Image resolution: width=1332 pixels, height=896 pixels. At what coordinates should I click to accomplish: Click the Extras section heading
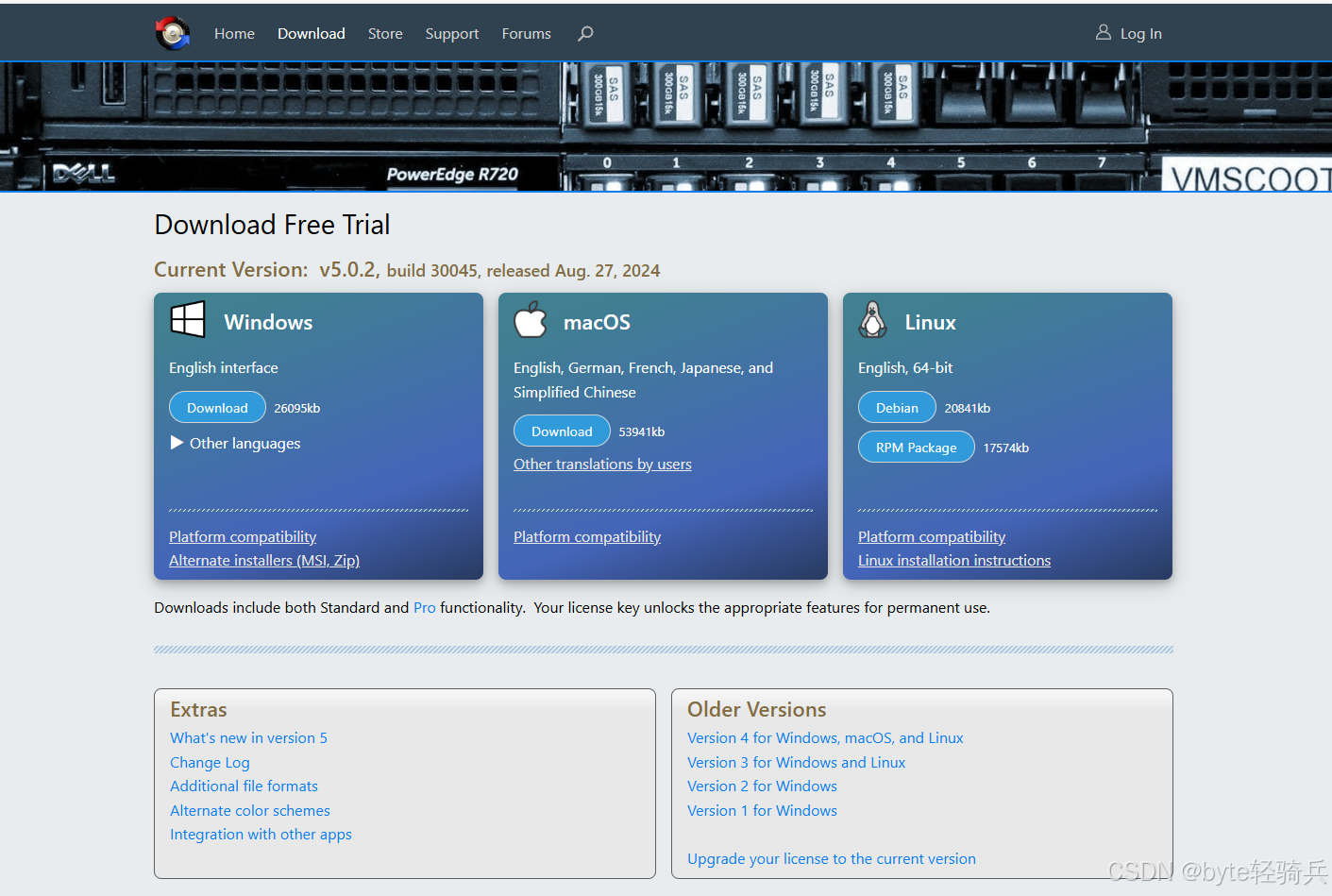[198, 710]
